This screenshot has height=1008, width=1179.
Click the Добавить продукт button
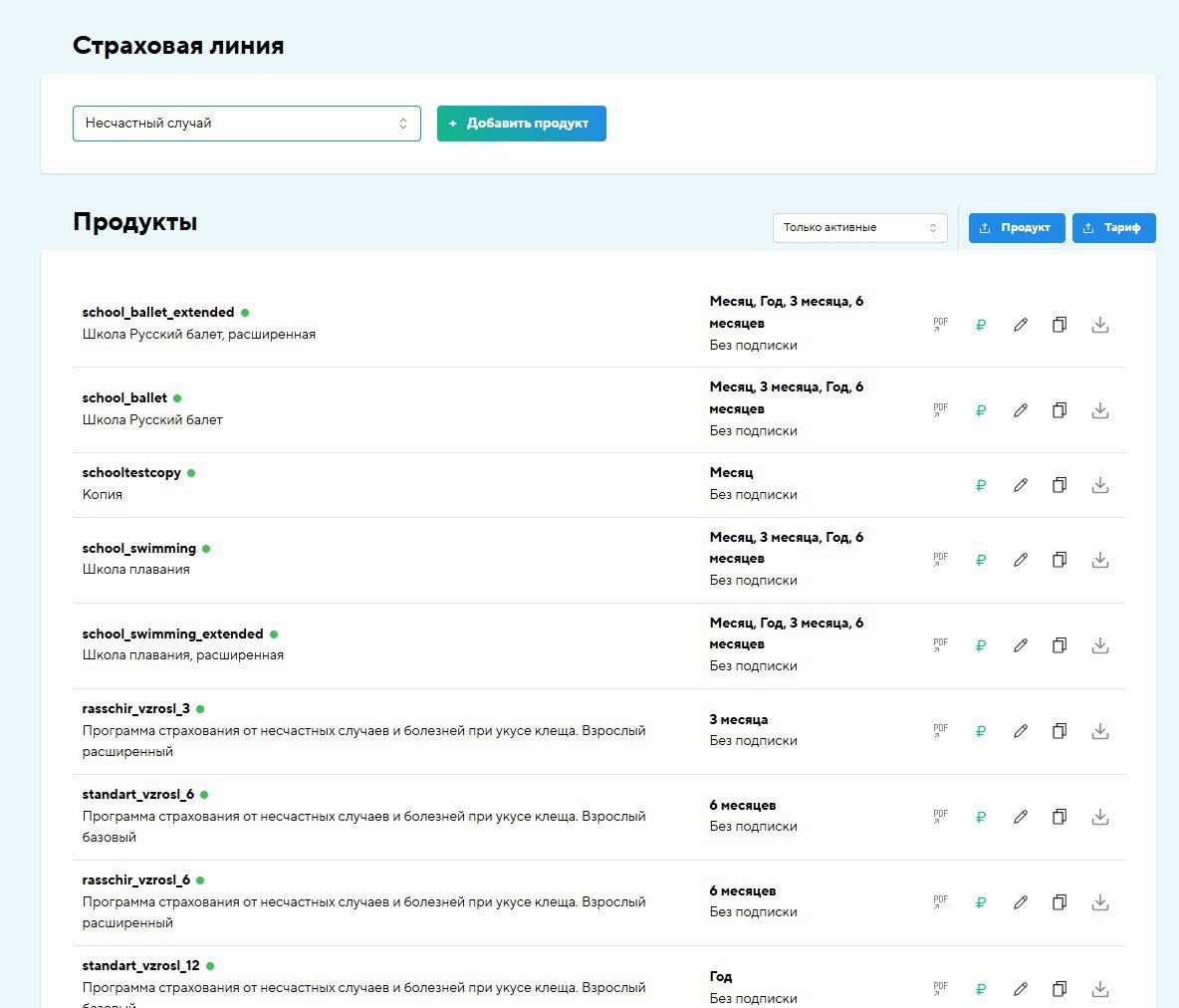[521, 124]
